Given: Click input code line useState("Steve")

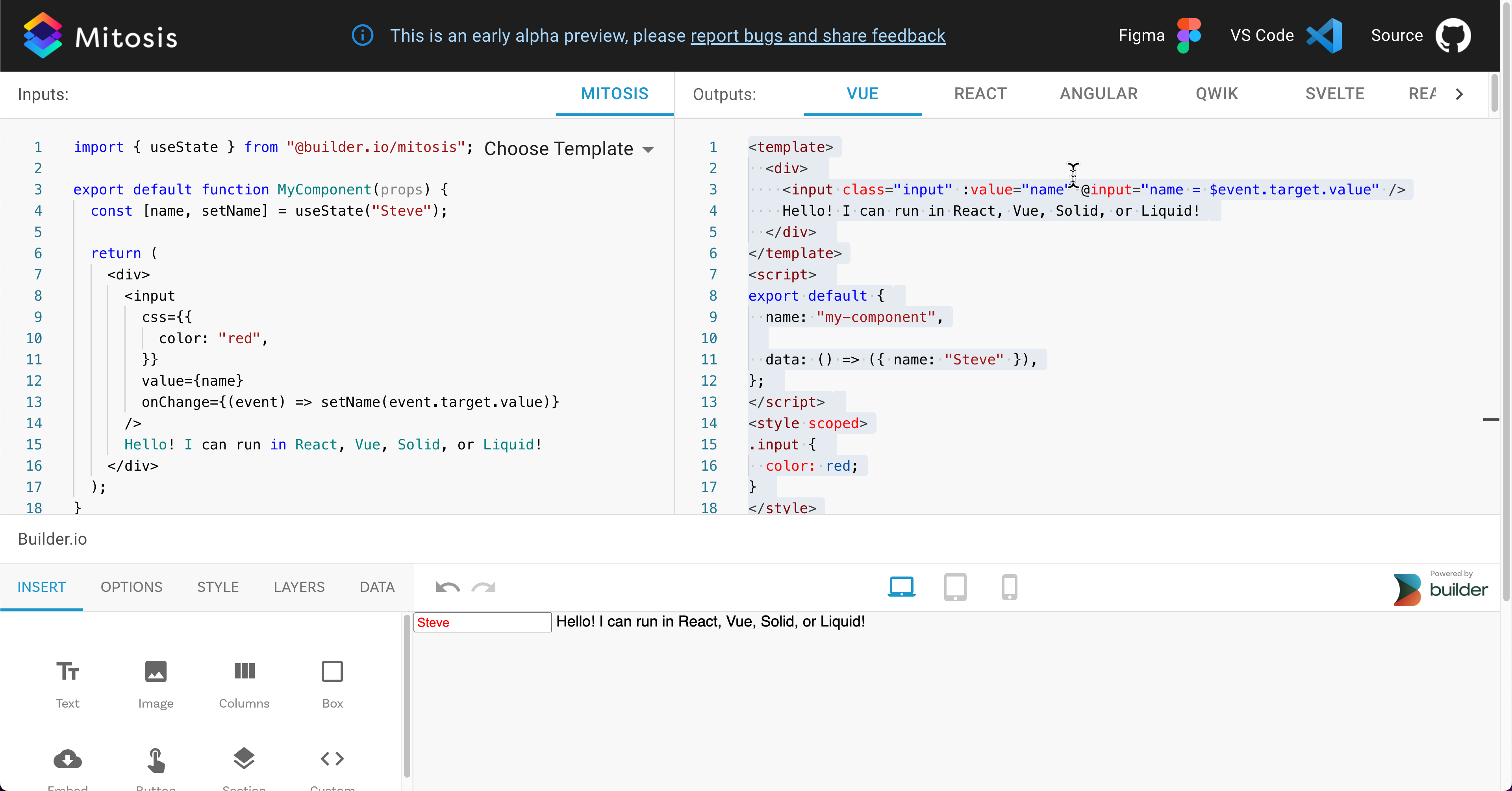Looking at the screenshot, I should click(269, 211).
